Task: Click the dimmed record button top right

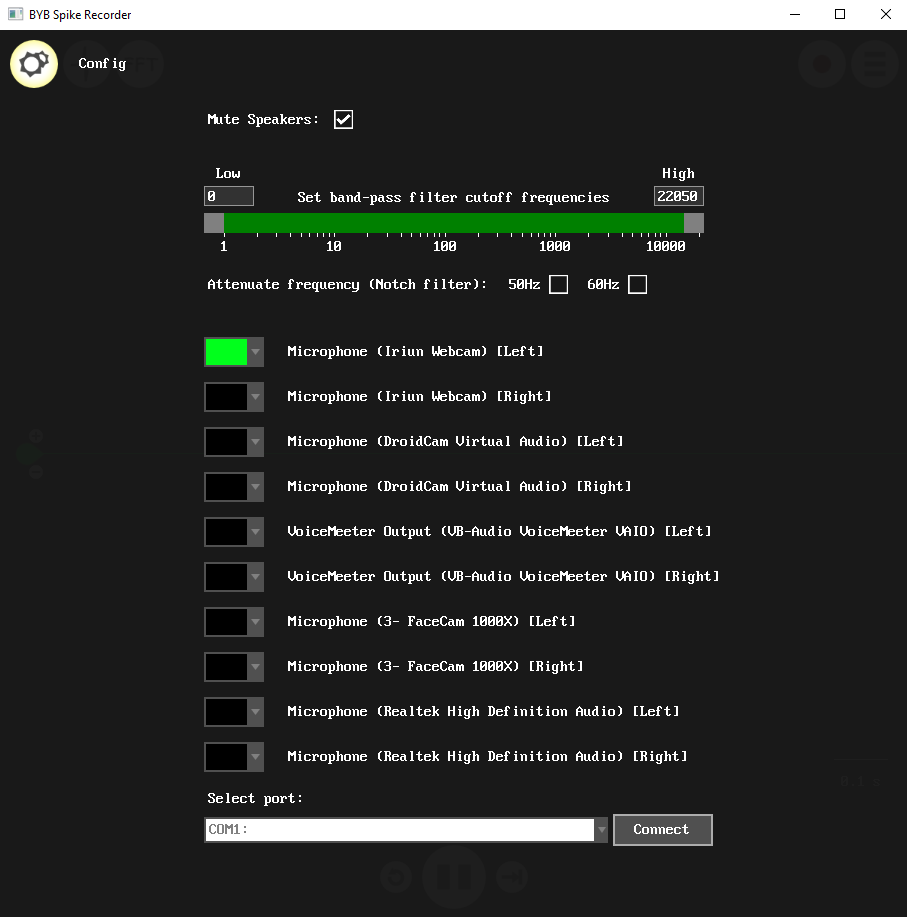Action: [x=822, y=64]
